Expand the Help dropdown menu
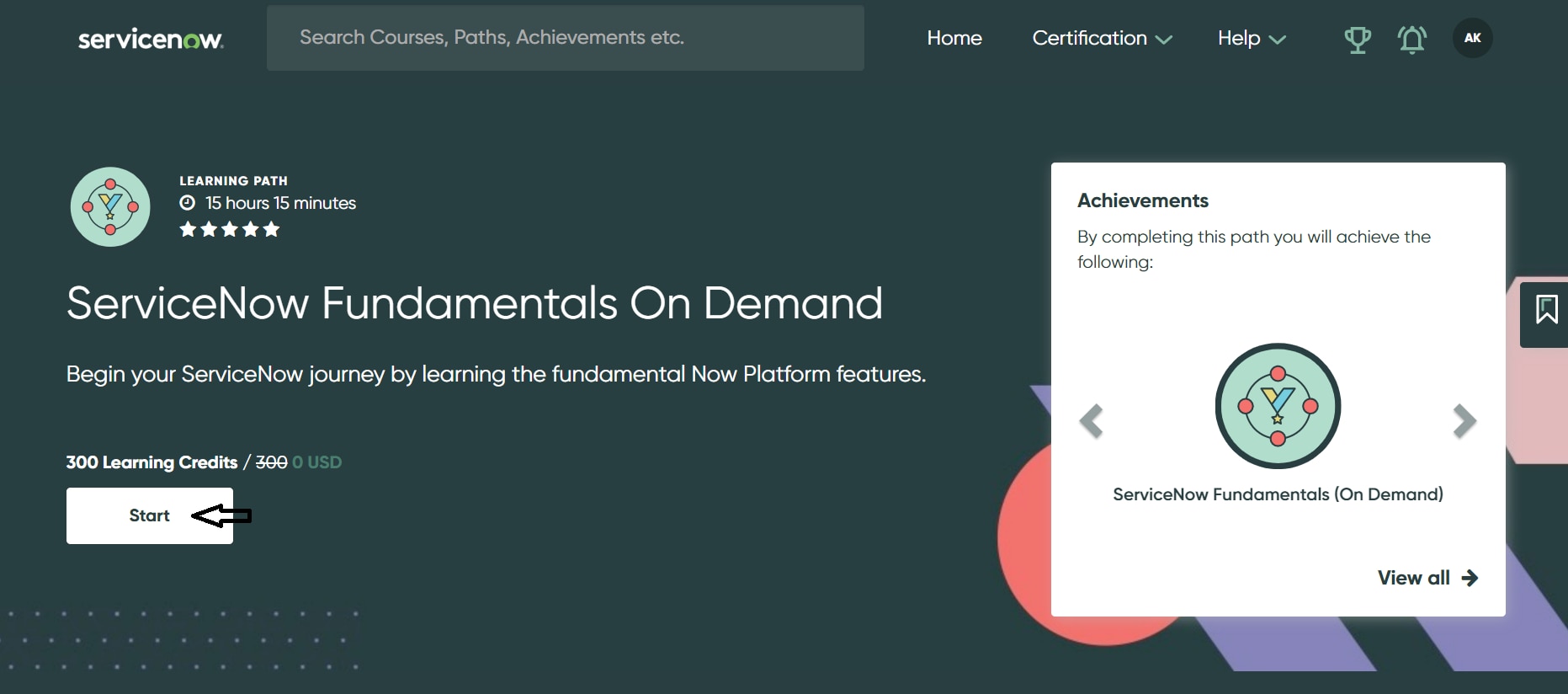This screenshot has width=1568, height=694. click(x=1251, y=39)
